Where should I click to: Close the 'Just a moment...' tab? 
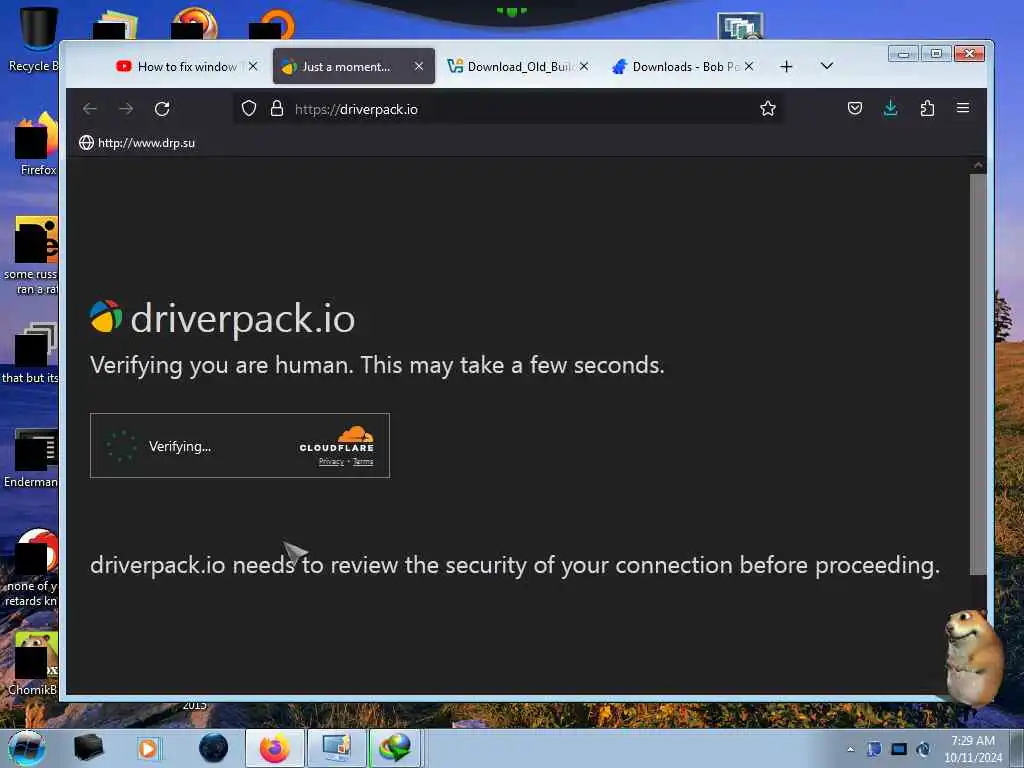coord(419,66)
